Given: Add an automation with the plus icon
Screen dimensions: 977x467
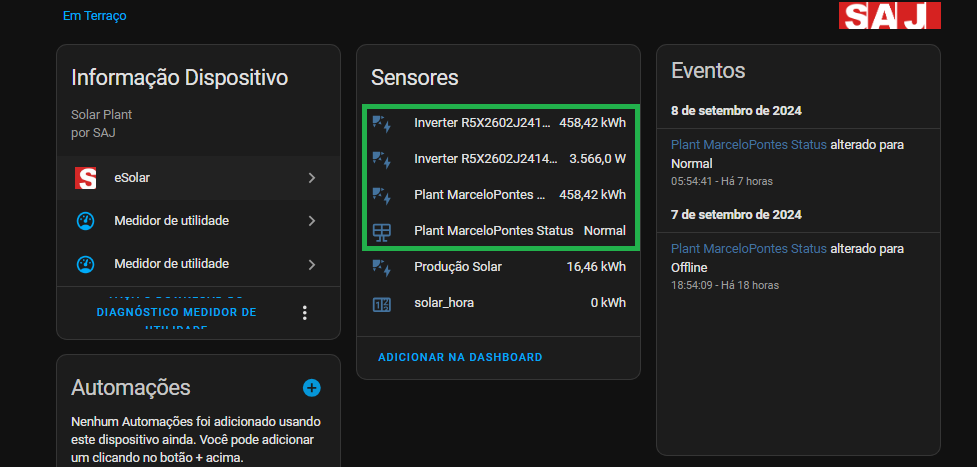Looking at the screenshot, I should [x=311, y=388].
